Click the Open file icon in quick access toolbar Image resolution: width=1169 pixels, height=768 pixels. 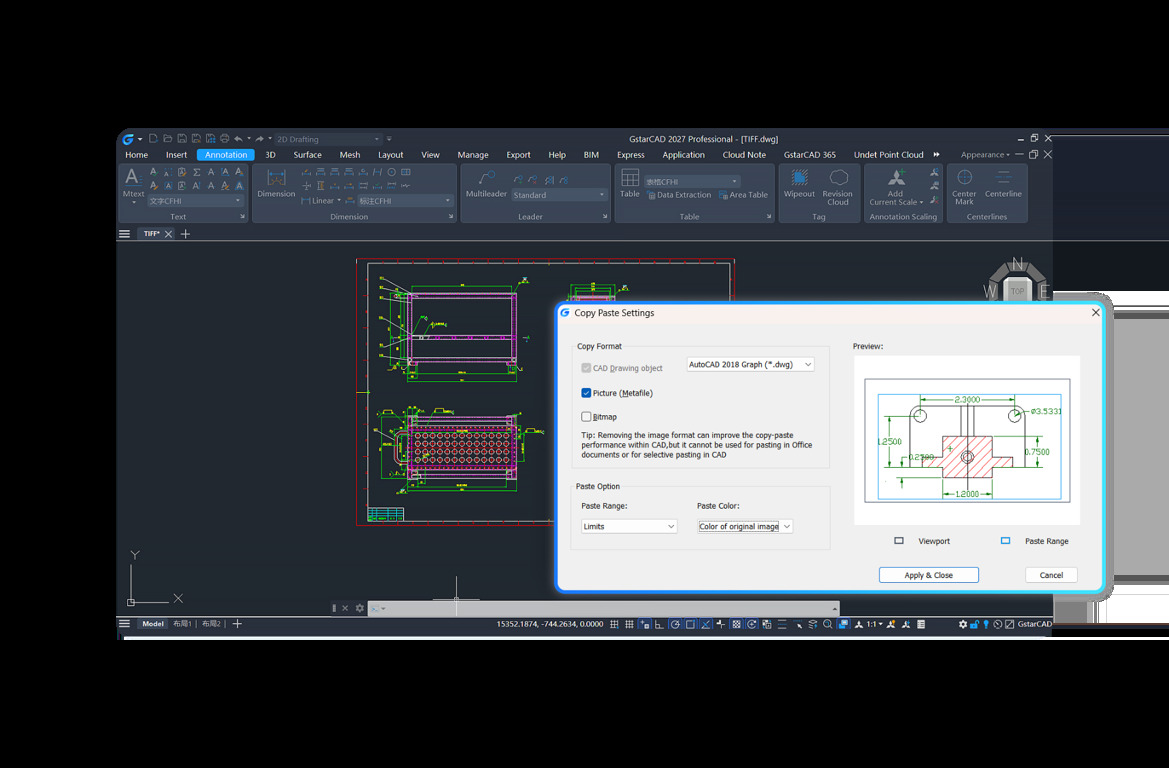coord(167,139)
